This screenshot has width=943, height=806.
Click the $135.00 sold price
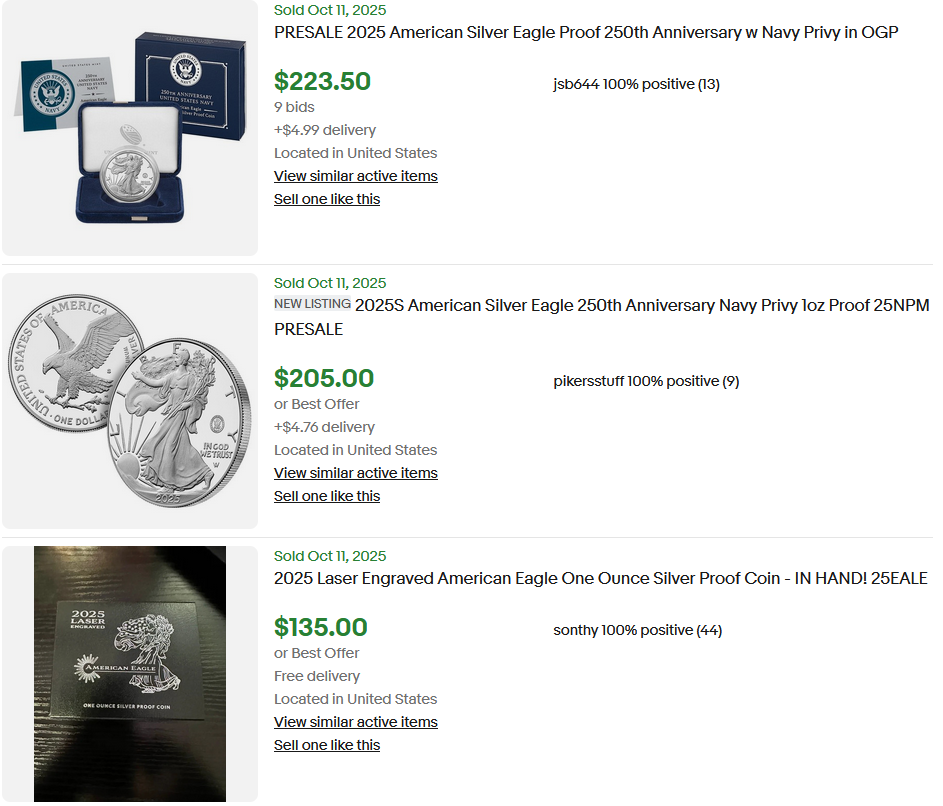coord(321,627)
